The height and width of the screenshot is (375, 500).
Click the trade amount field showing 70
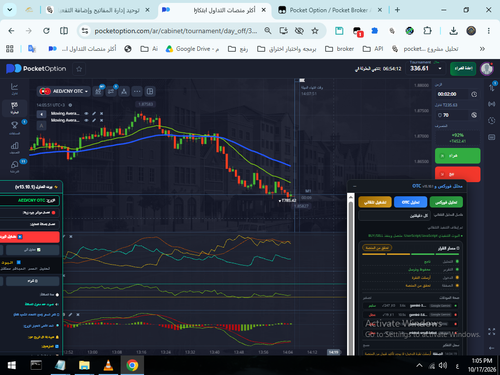tap(452, 115)
